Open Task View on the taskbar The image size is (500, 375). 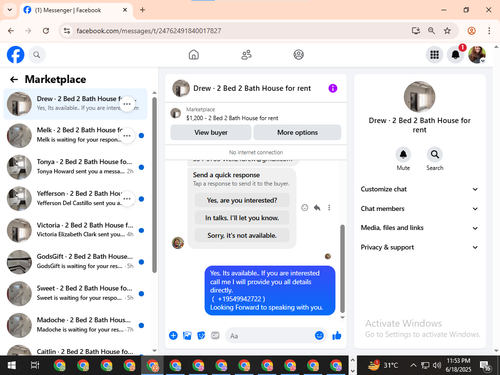coord(35,365)
